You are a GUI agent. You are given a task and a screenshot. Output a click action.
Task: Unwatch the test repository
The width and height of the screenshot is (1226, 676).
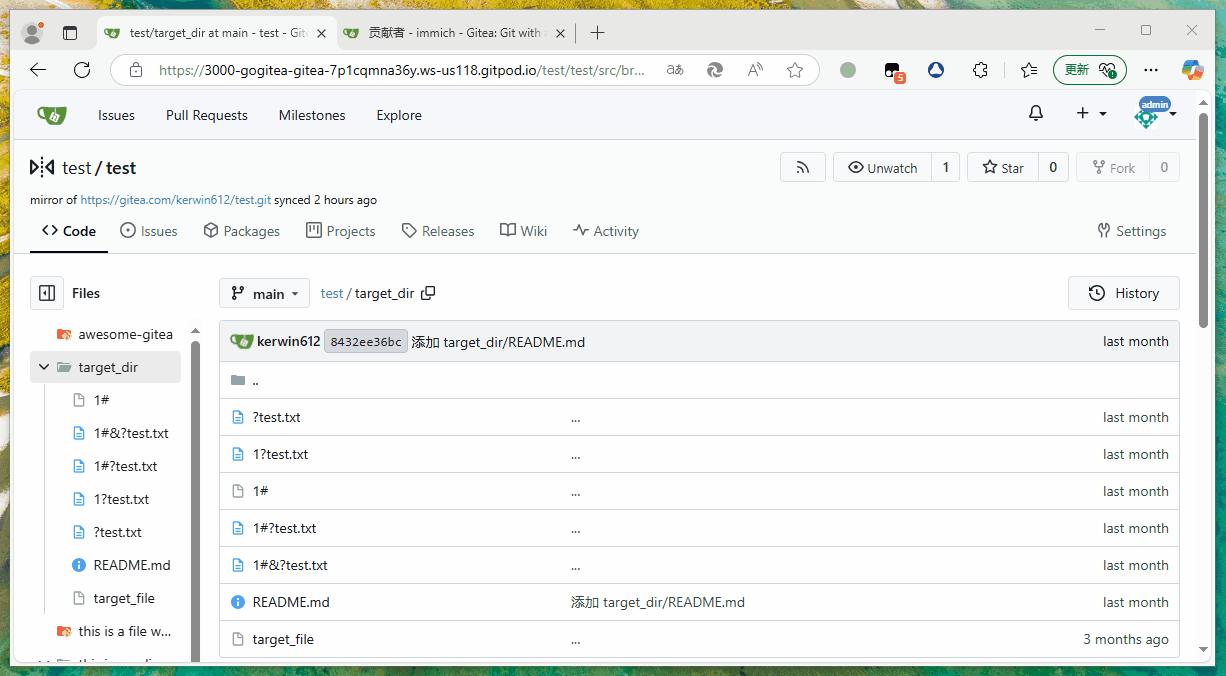click(x=882, y=168)
